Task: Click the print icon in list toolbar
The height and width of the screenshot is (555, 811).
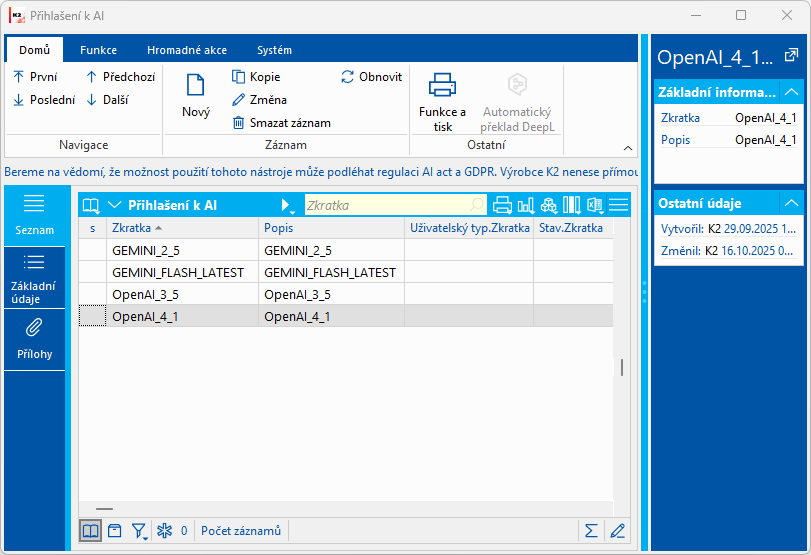Action: pyautogui.click(x=502, y=205)
